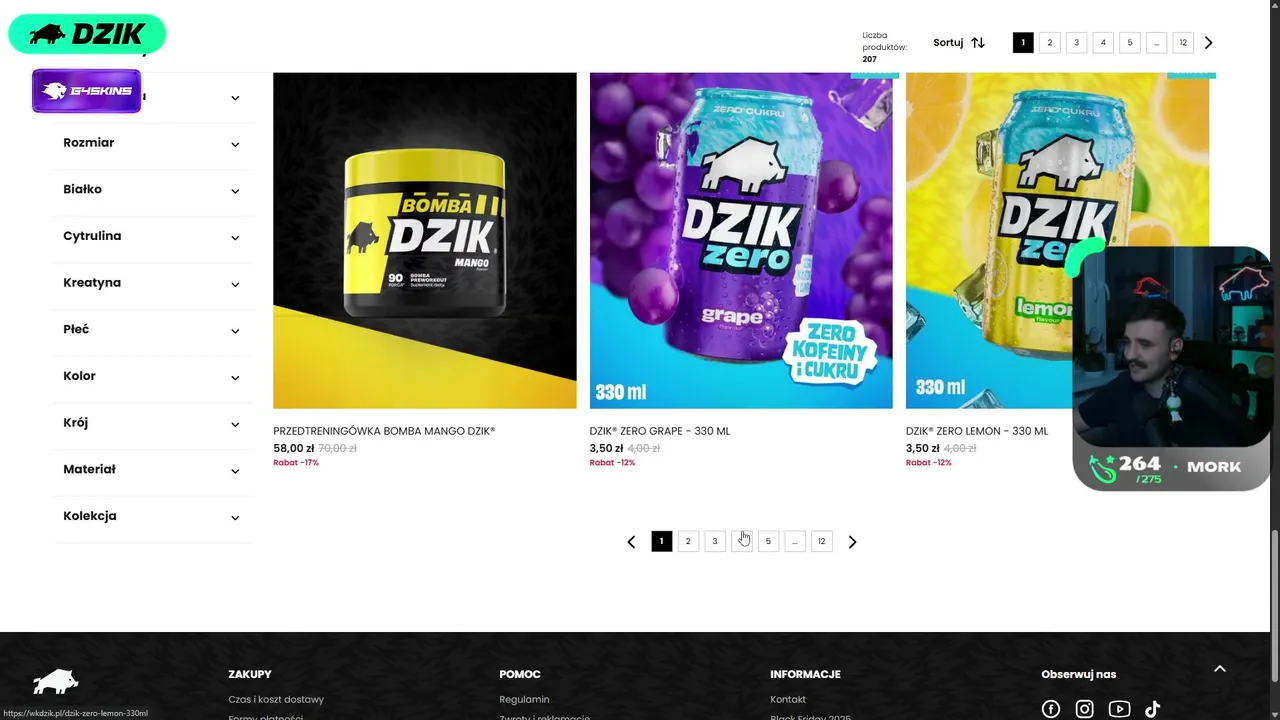The width and height of the screenshot is (1280, 720).
Task: Open the YouTube social icon
Action: [x=1119, y=709]
